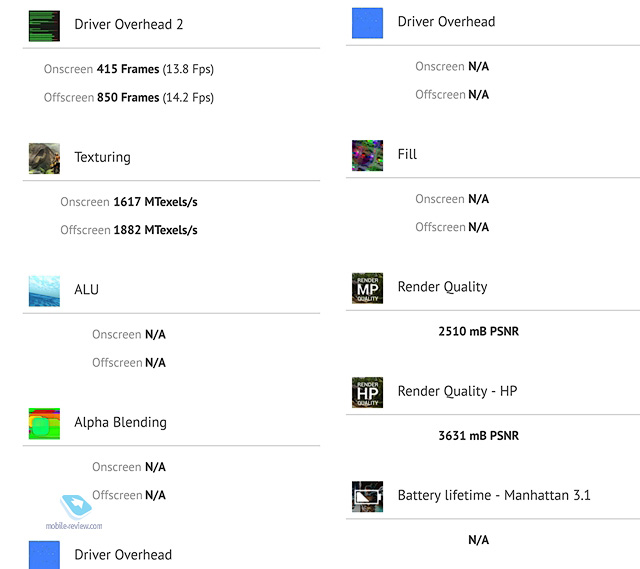The width and height of the screenshot is (640, 569).
Task: Select the Render Quality MP icon
Action: [x=367, y=288]
